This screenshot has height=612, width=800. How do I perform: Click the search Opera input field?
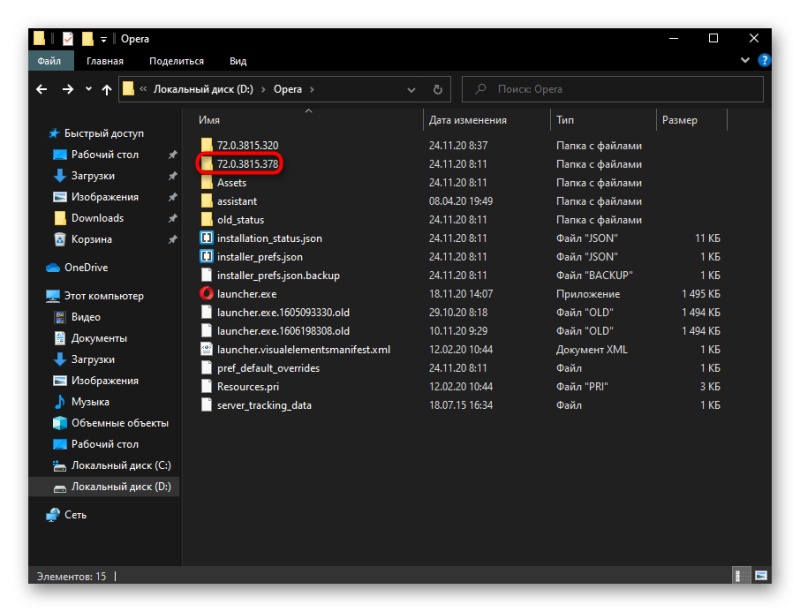coord(612,89)
